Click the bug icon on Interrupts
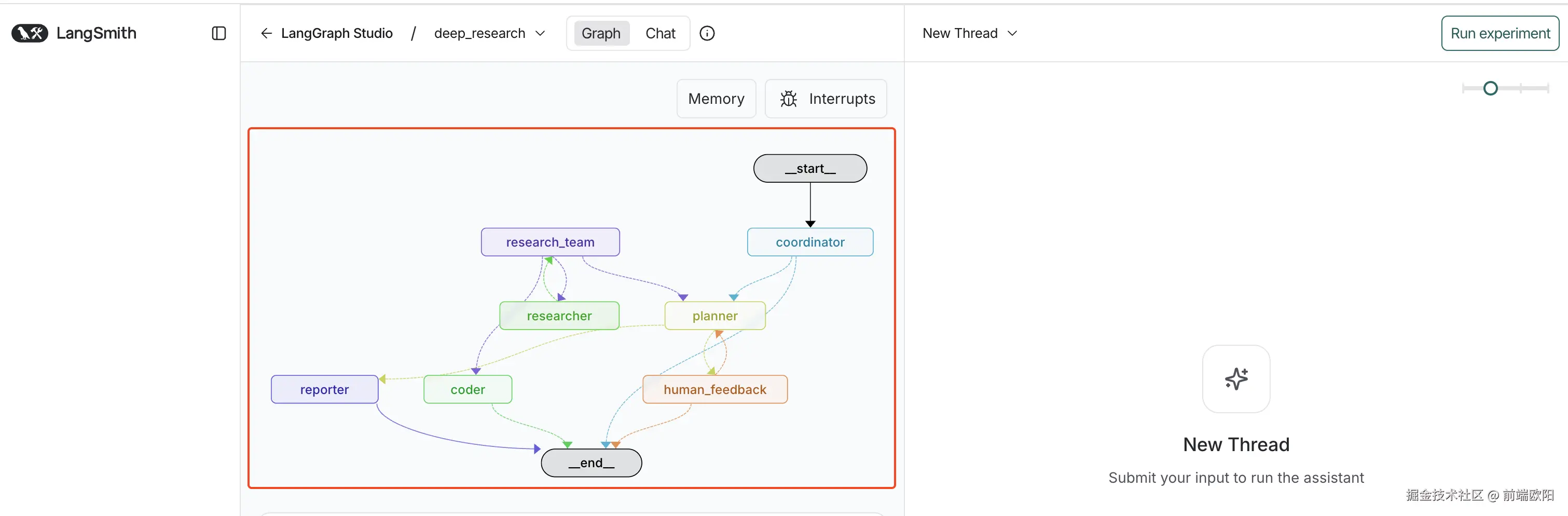 pos(788,99)
